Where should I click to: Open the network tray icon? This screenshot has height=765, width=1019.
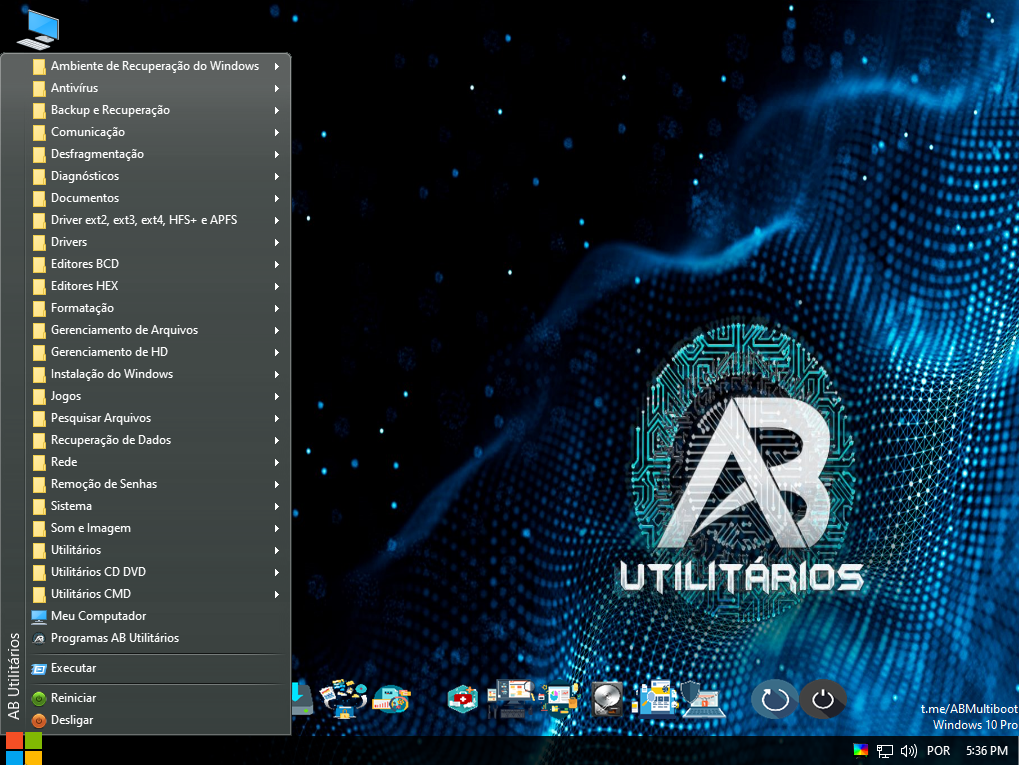pyautogui.click(x=885, y=750)
